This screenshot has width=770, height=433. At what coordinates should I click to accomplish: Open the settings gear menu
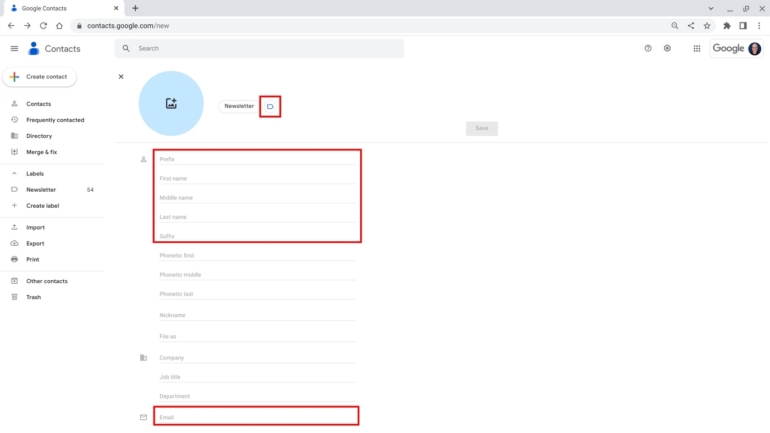(667, 48)
